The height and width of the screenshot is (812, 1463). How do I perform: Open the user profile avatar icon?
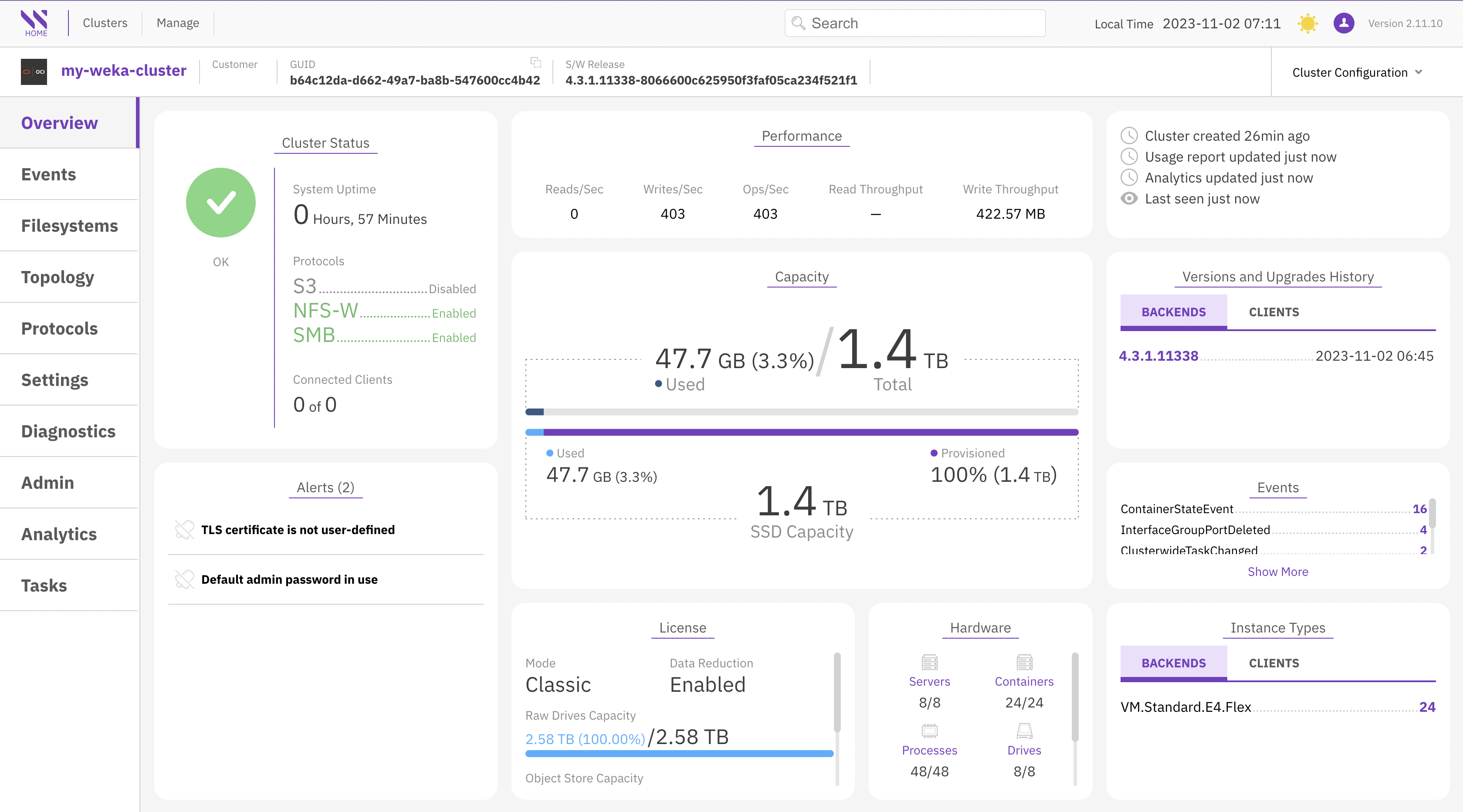pyautogui.click(x=1343, y=23)
